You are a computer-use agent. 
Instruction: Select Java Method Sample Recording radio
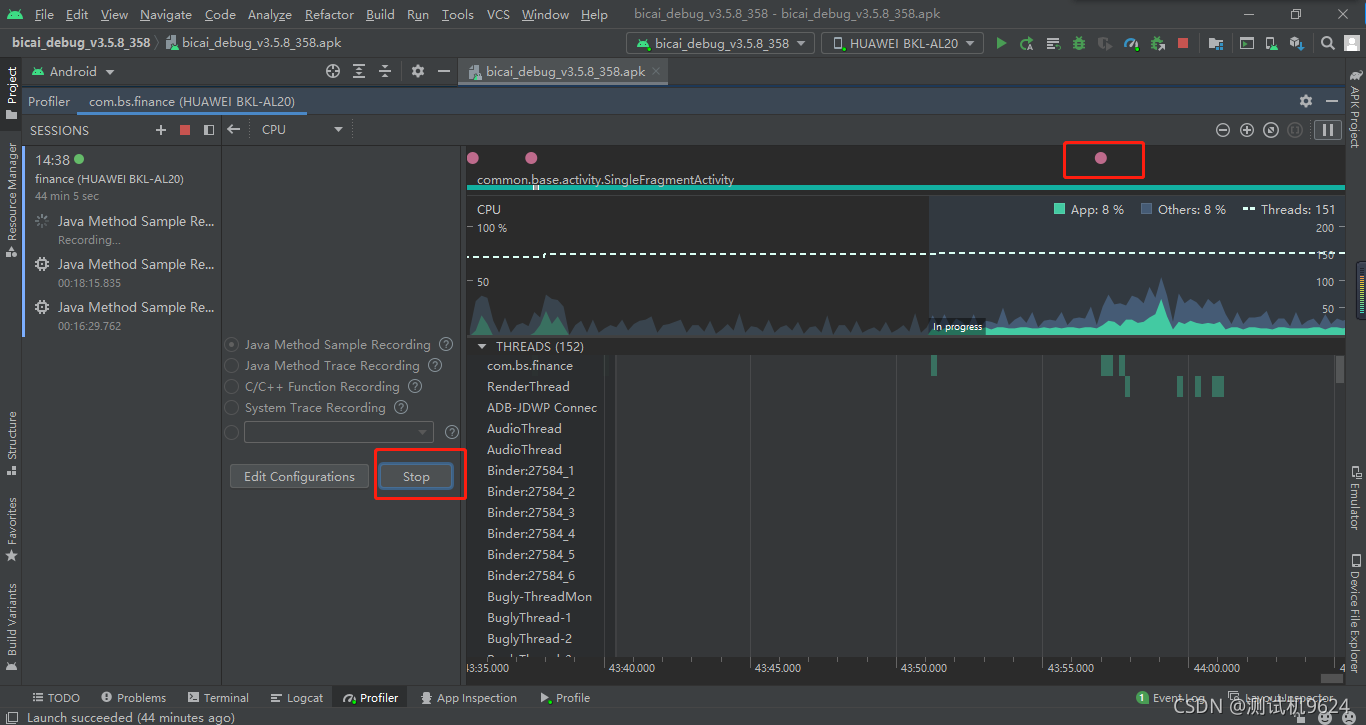pyautogui.click(x=232, y=344)
